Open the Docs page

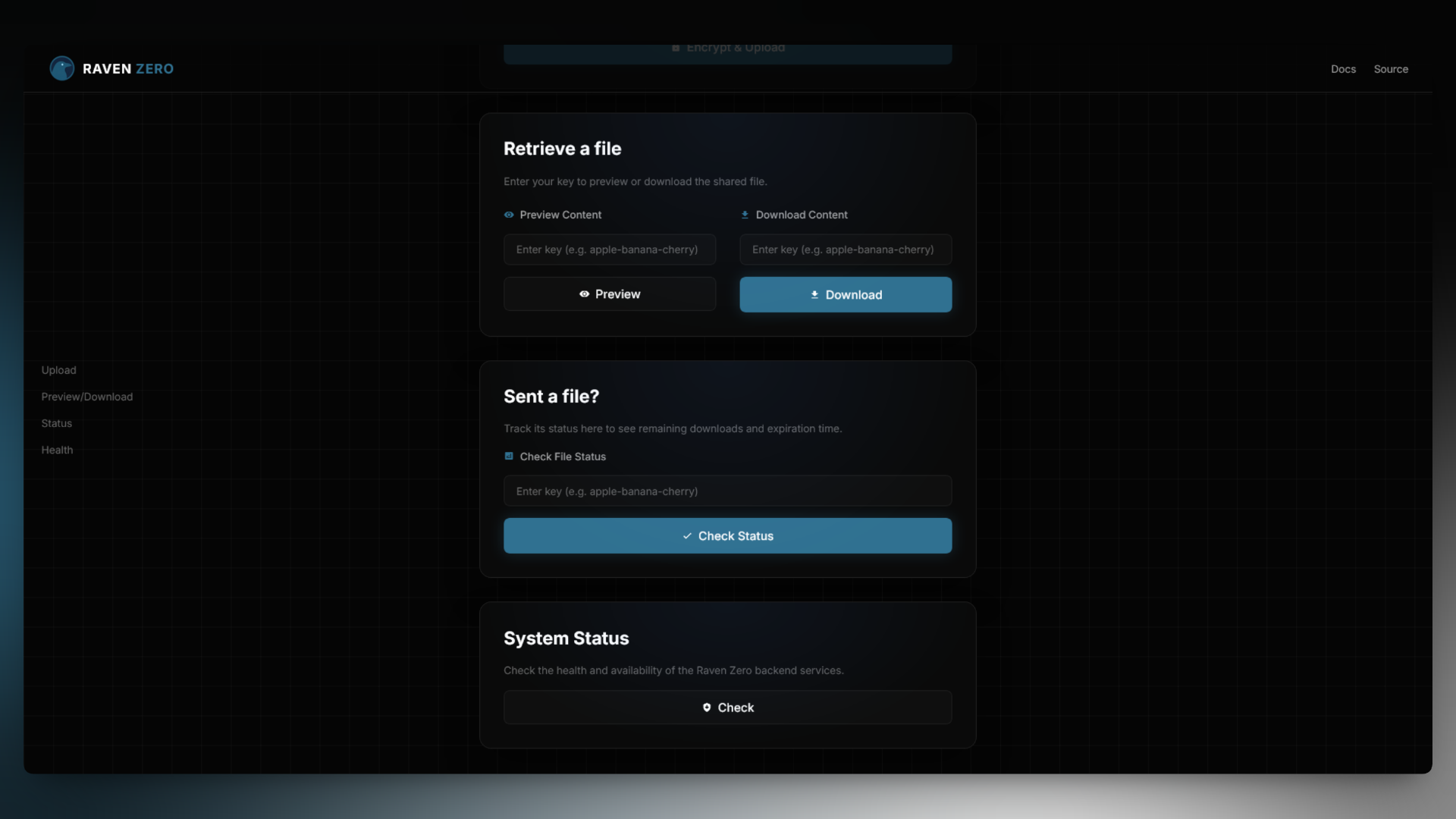pos(1343,68)
